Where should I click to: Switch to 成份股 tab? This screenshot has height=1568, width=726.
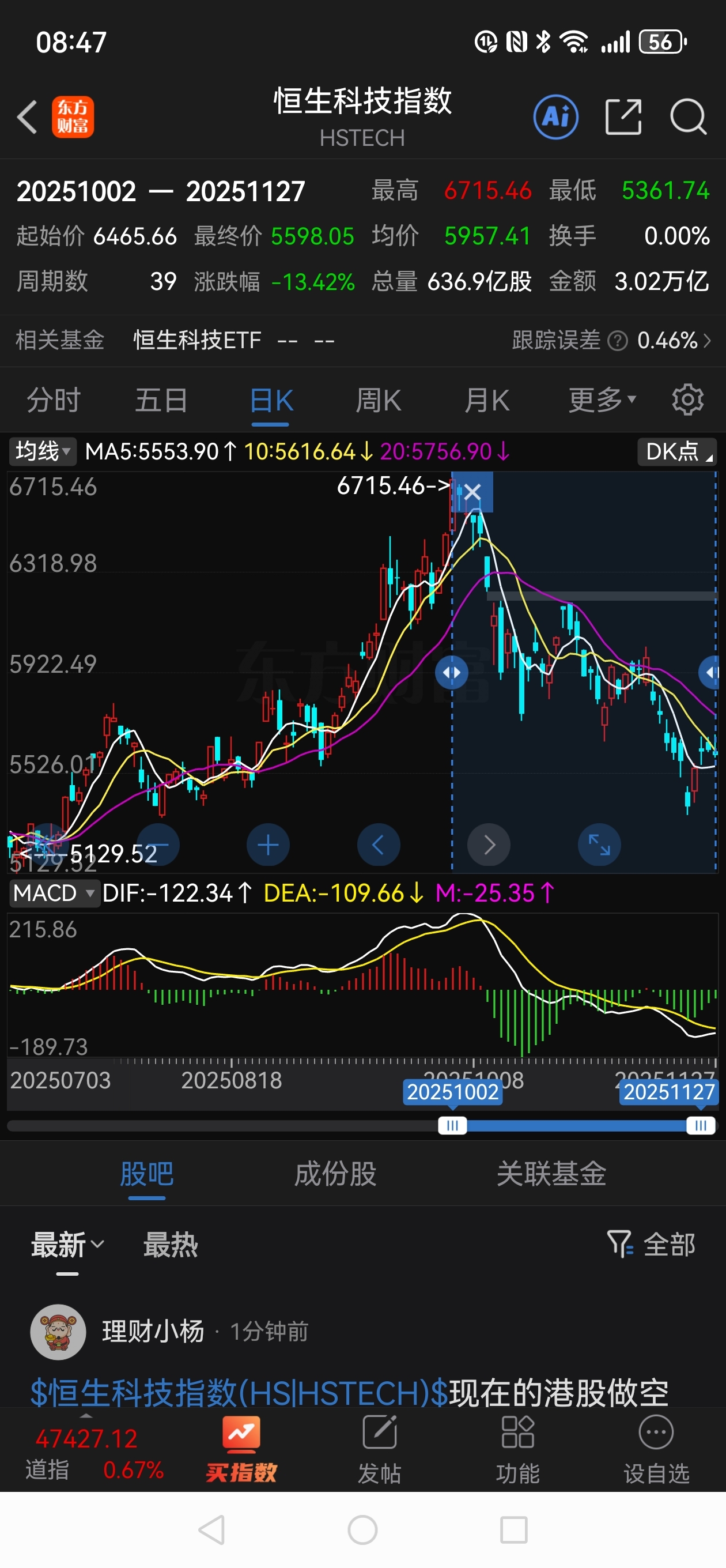coord(335,1174)
